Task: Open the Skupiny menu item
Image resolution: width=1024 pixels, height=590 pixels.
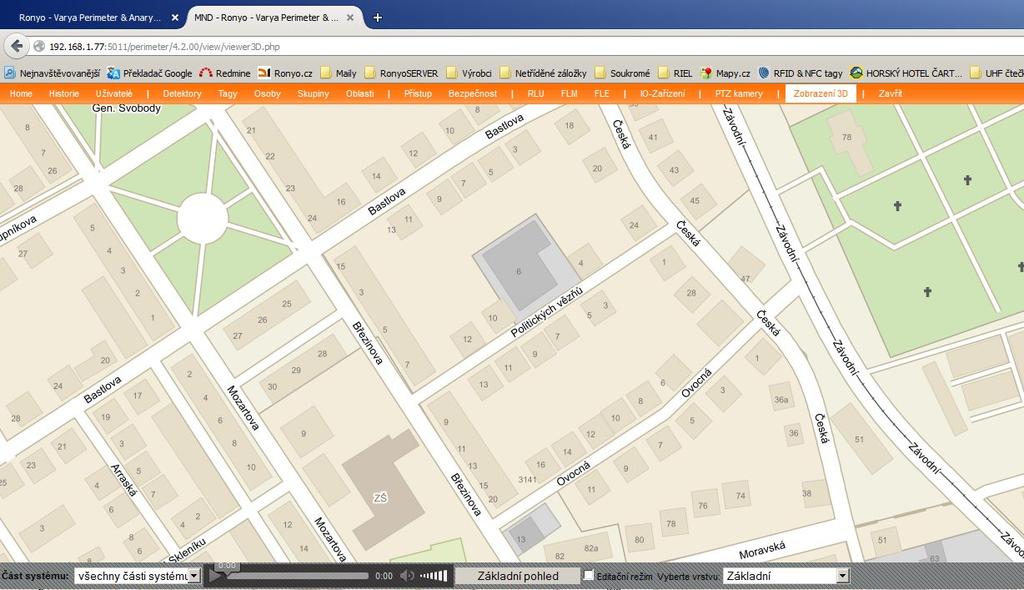Action: (313, 93)
